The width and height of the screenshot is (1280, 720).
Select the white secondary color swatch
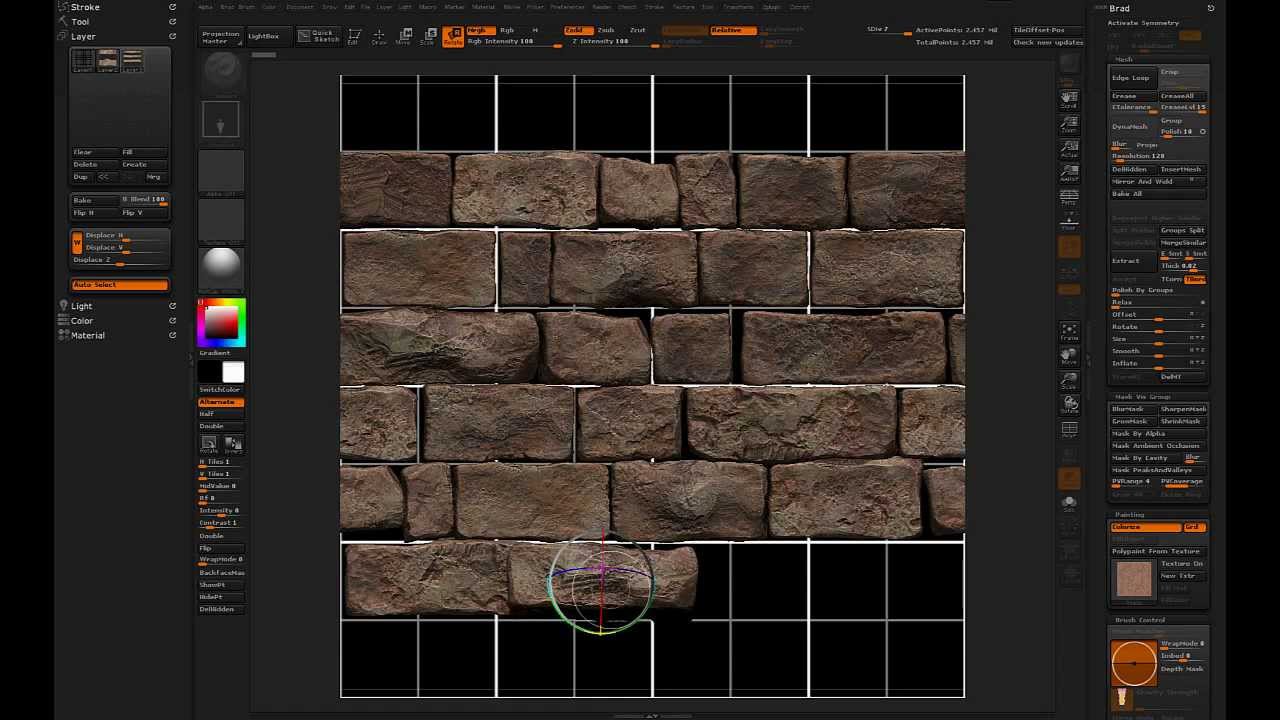pos(233,373)
